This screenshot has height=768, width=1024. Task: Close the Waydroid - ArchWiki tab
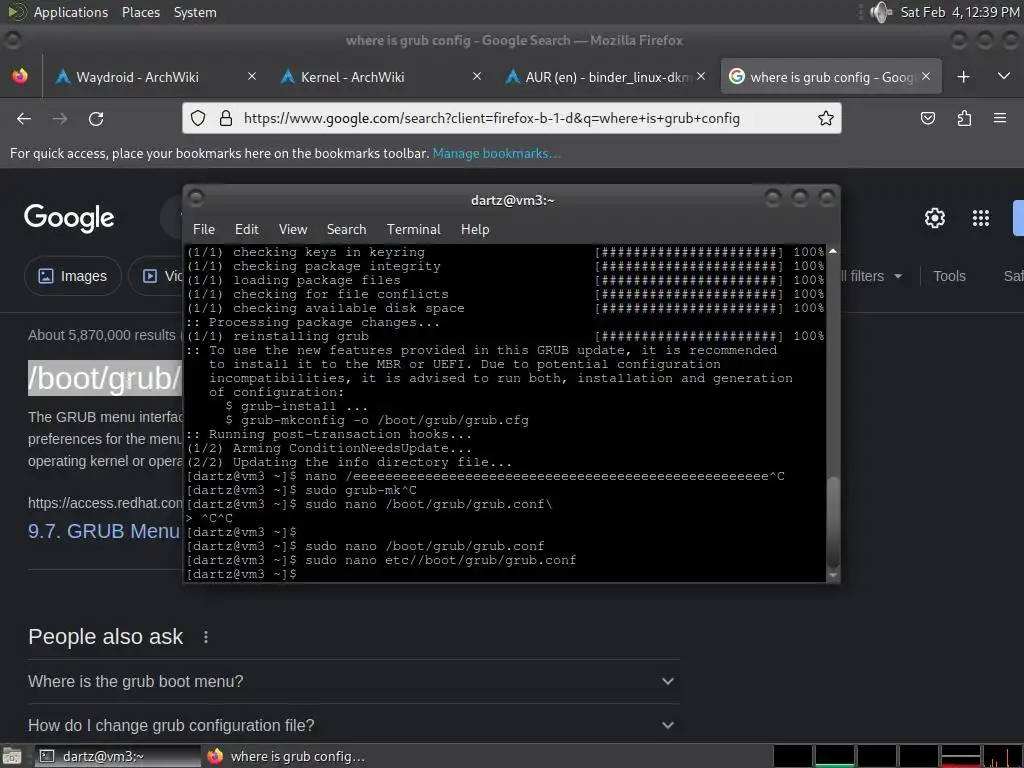coord(251,76)
